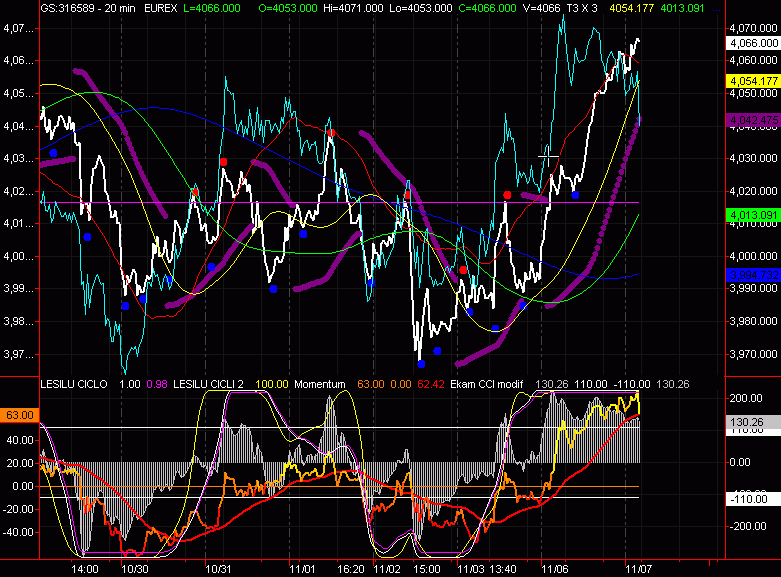Click the white crosshair cursor on chart
Image resolution: width=781 pixels, height=577 pixels.
(548, 157)
